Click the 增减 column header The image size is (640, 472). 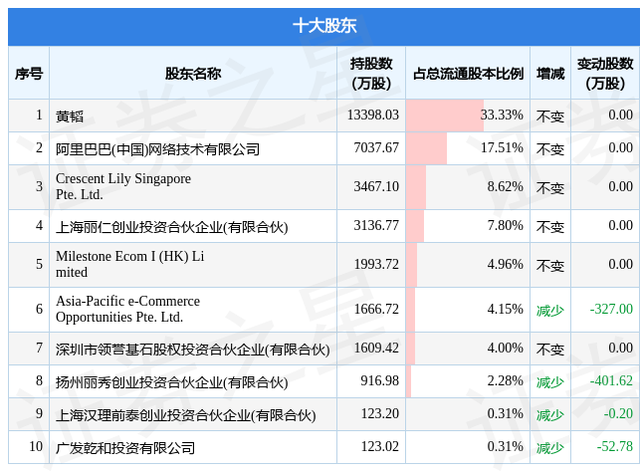[550, 73]
